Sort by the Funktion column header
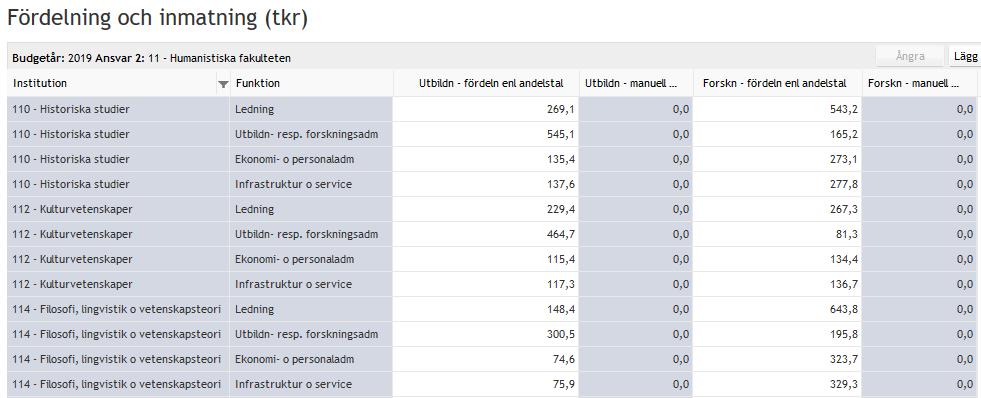The image size is (981, 398). 257,83
